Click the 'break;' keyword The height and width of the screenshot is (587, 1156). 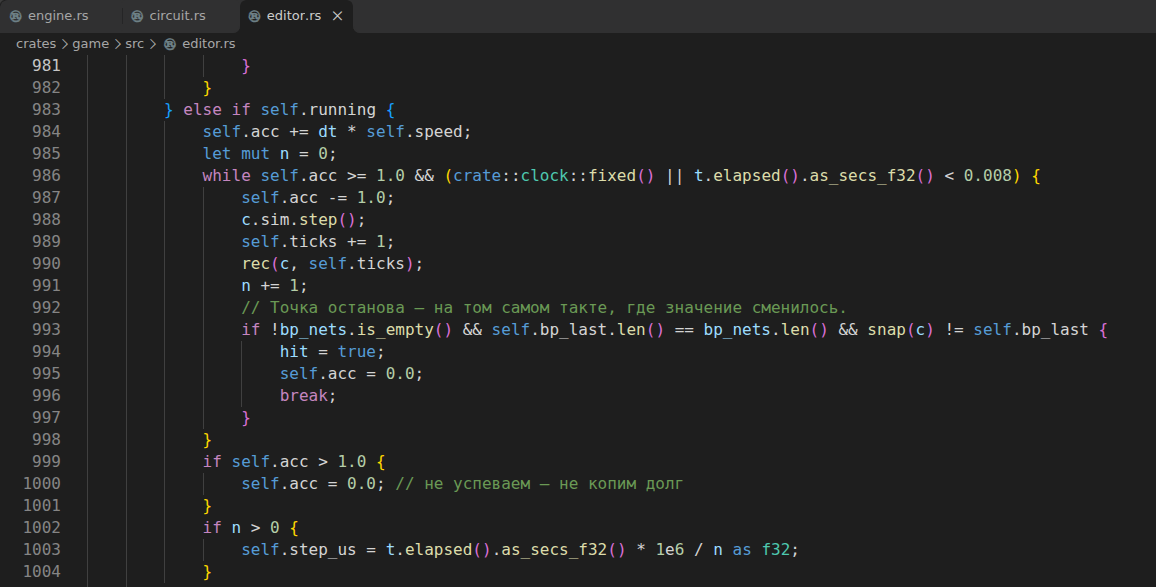tap(308, 395)
